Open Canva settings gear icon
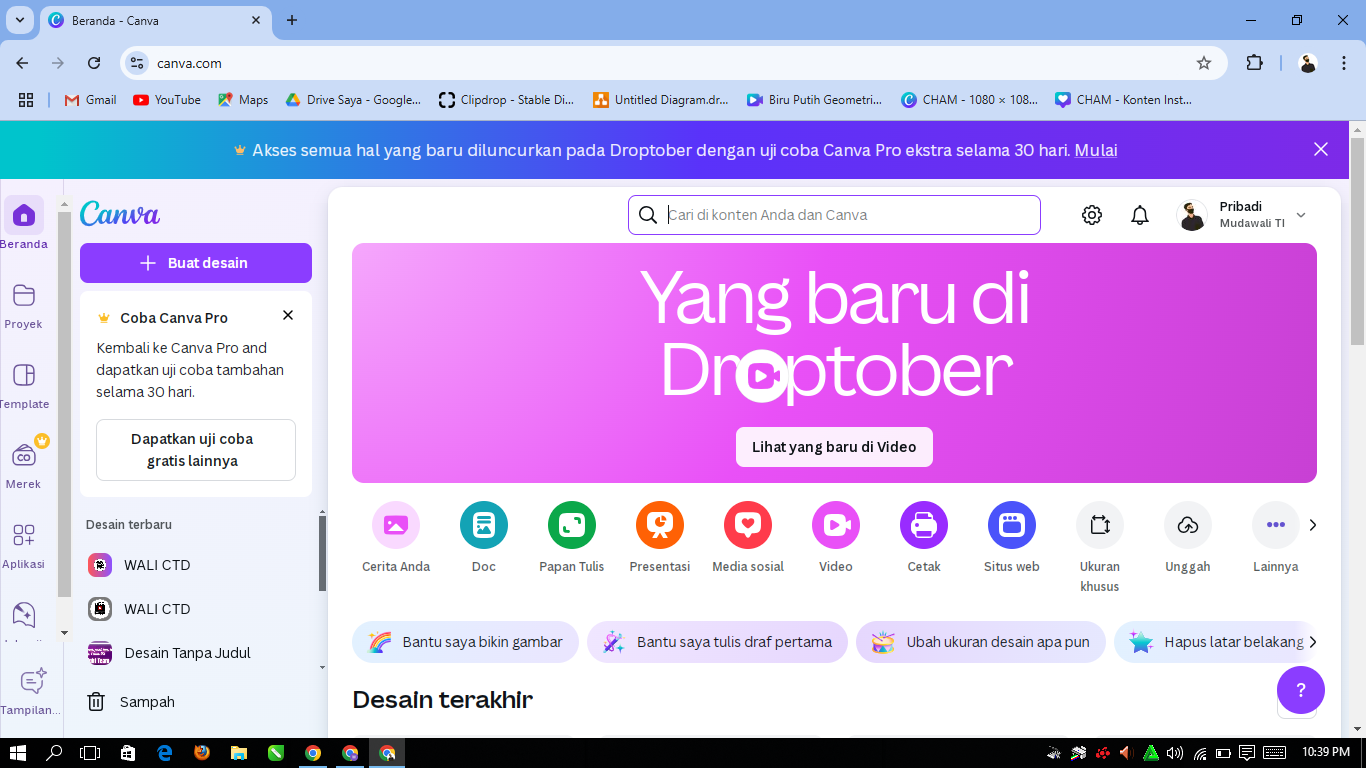The image size is (1366, 768). click(1092, 215)
